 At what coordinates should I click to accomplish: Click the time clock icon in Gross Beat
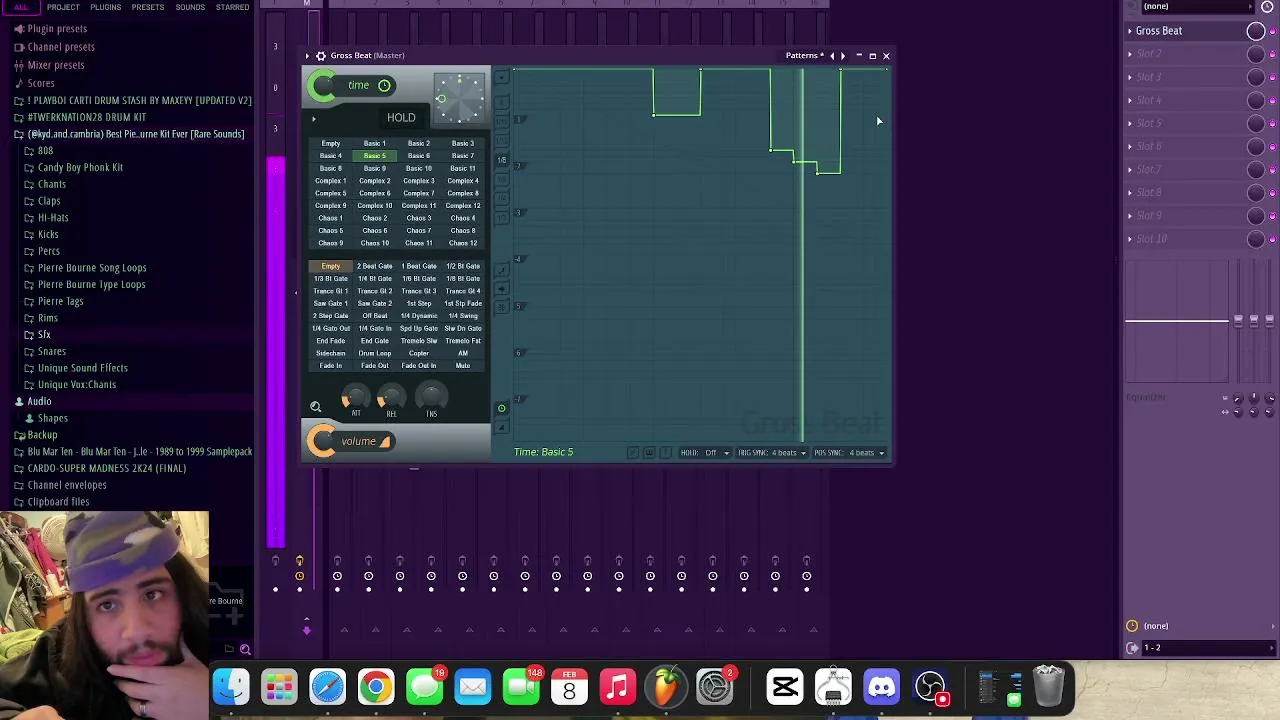[384, 85]
